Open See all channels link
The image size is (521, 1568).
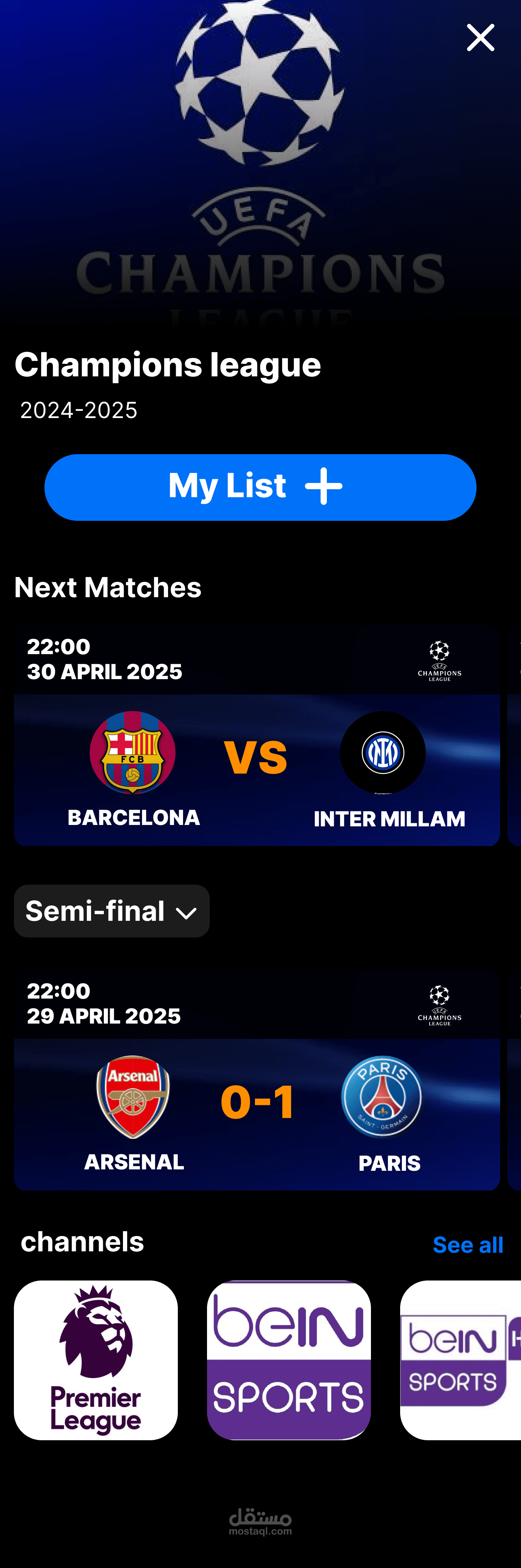[468, 1245]
